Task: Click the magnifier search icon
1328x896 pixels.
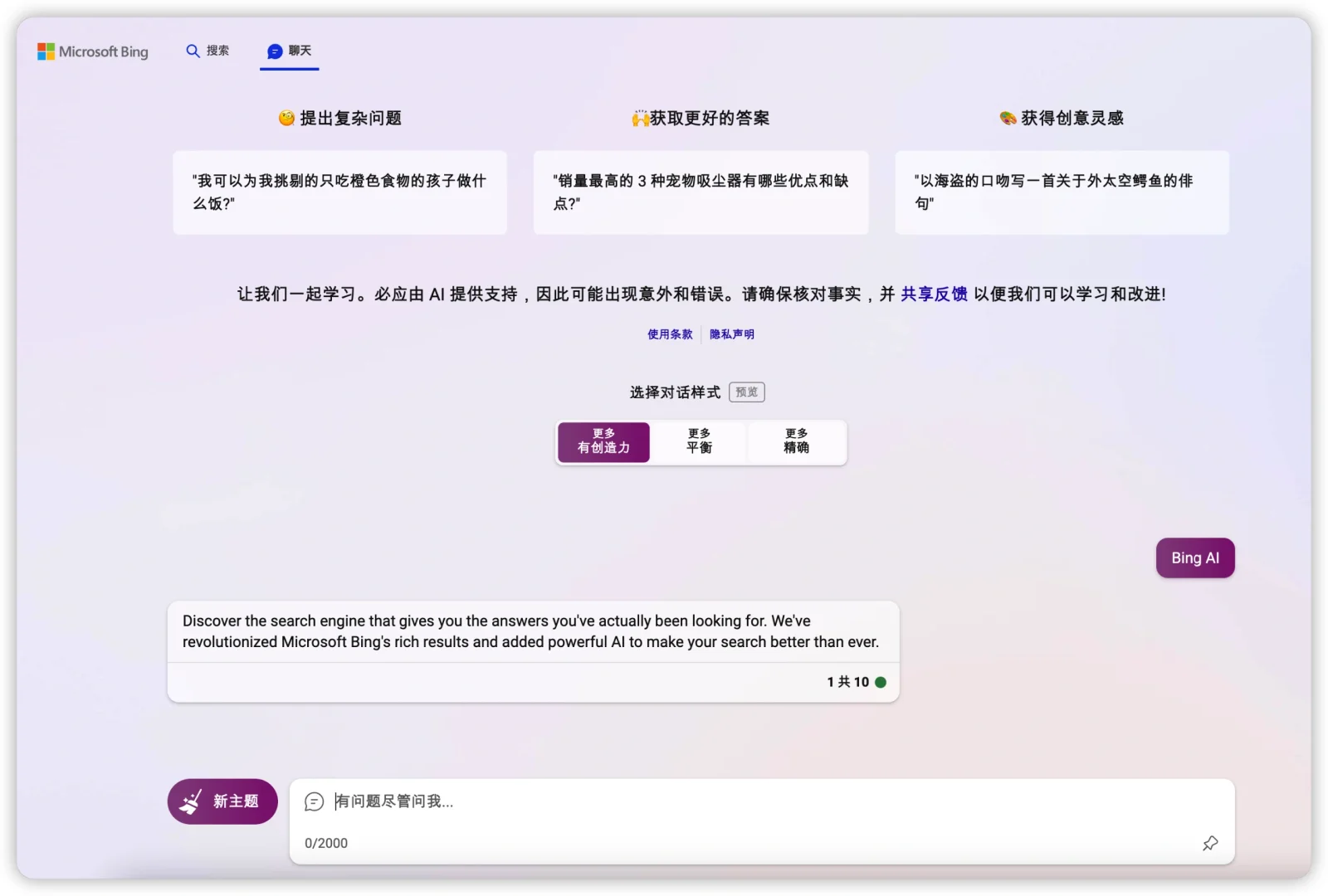Action: point(193,51)
